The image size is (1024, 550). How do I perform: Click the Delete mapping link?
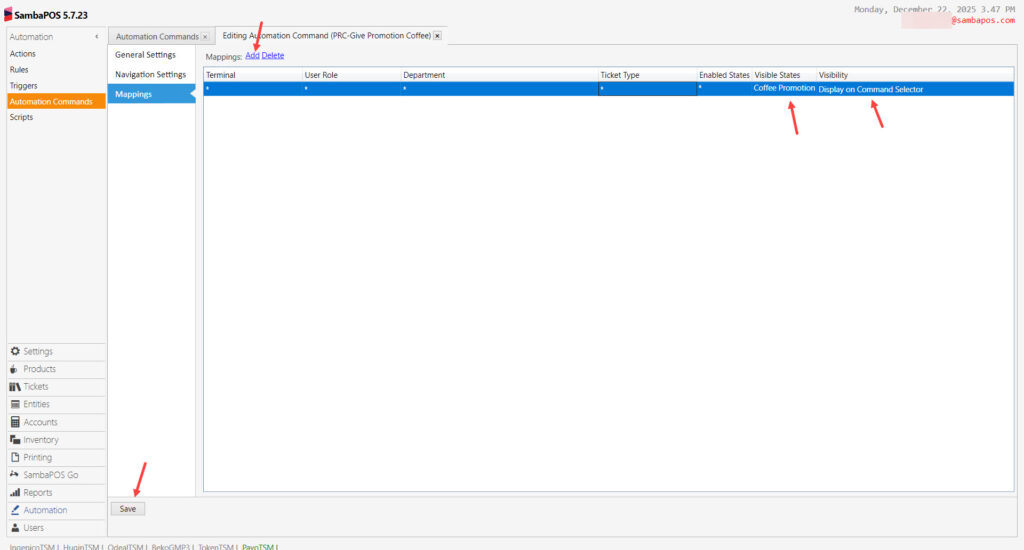coord(273,56)
